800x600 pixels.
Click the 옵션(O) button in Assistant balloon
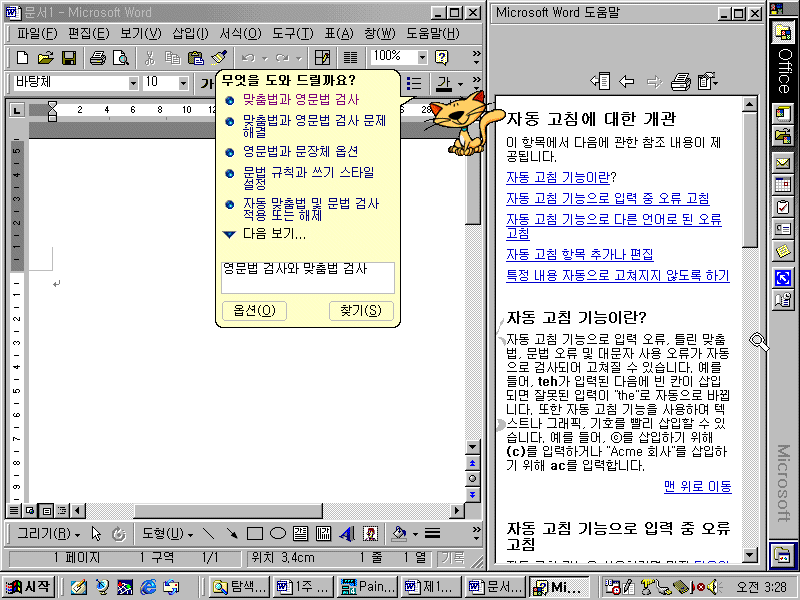click(x=254, y=310)
